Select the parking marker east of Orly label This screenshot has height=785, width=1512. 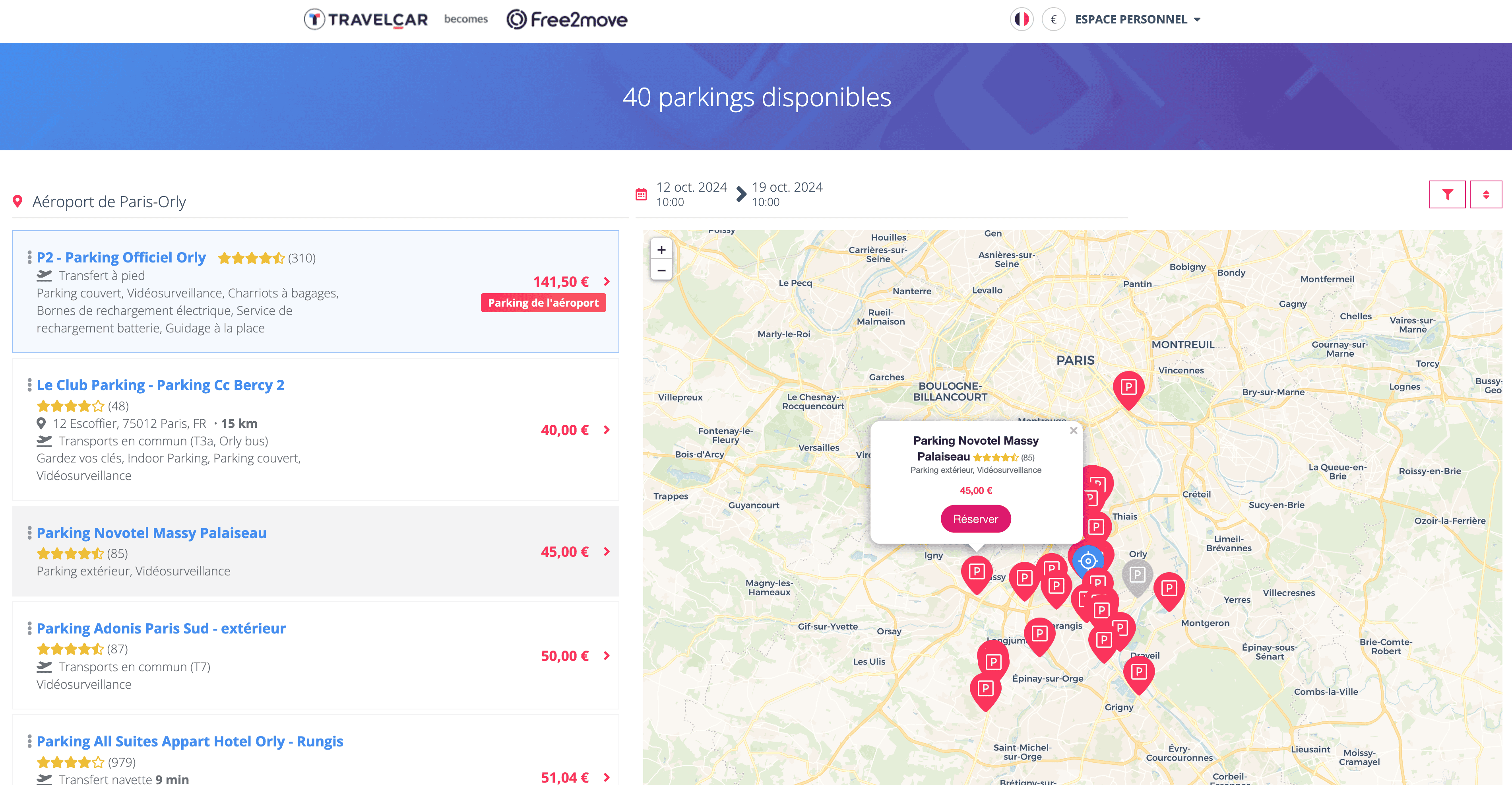[x=1169, y=591]
